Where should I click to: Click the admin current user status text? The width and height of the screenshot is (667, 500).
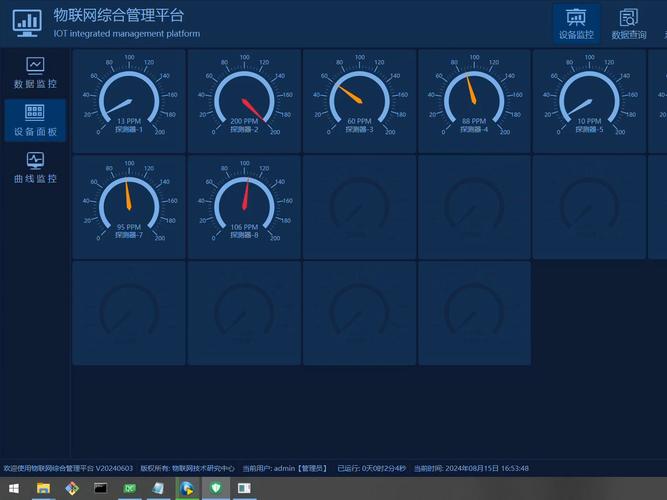(284, 468)
